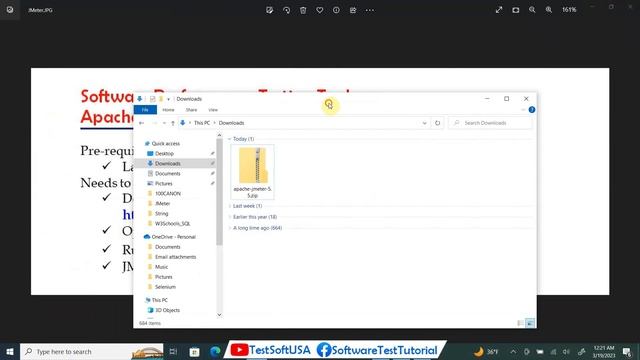640x360 pixels.
Task: Select Downloads in navigation pane
Action: click(x=167, y=164)
